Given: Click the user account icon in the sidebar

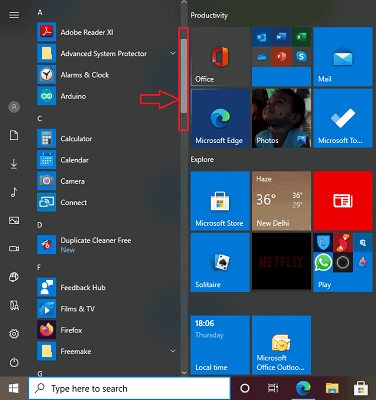Looking at the screenshot, I should (14, 107).
